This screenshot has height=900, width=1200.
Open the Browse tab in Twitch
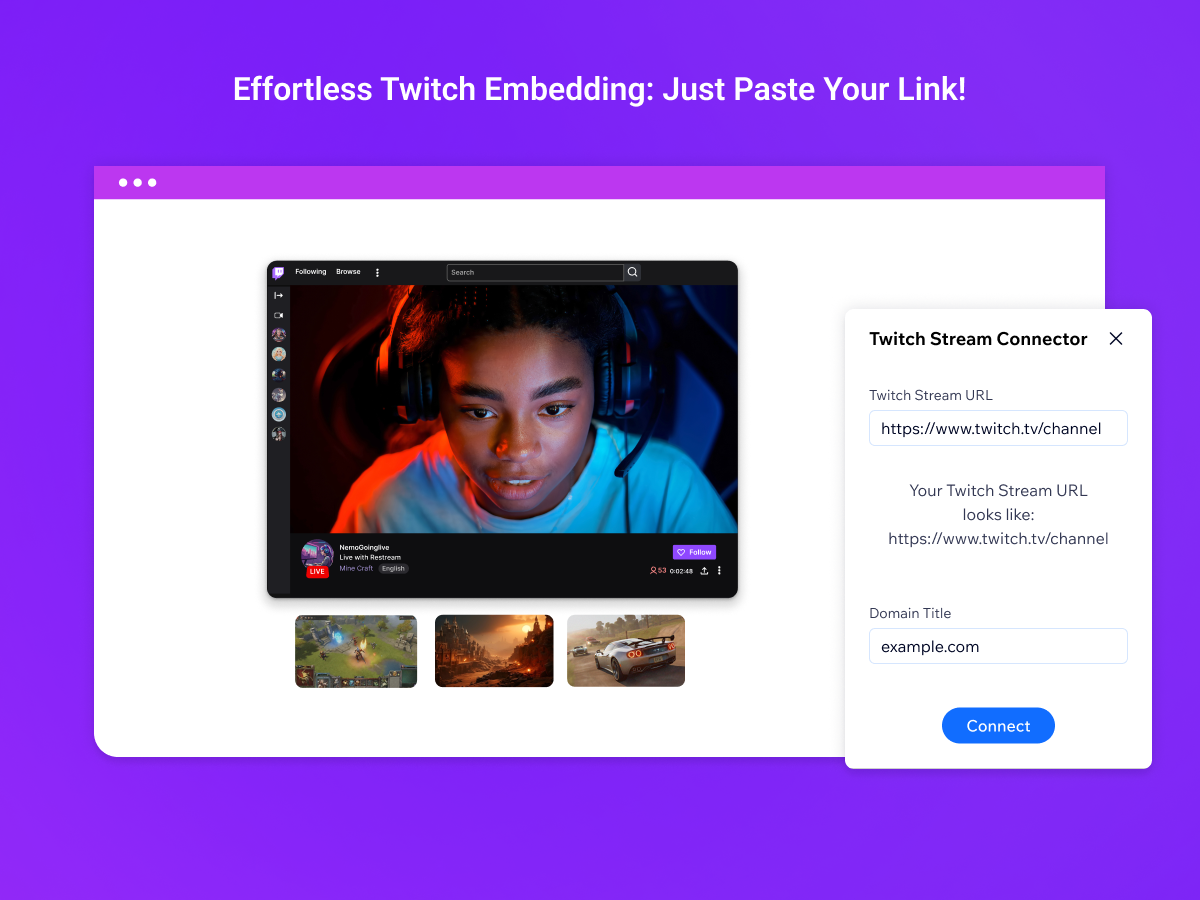pyautogui.click(x=348, y=272)
